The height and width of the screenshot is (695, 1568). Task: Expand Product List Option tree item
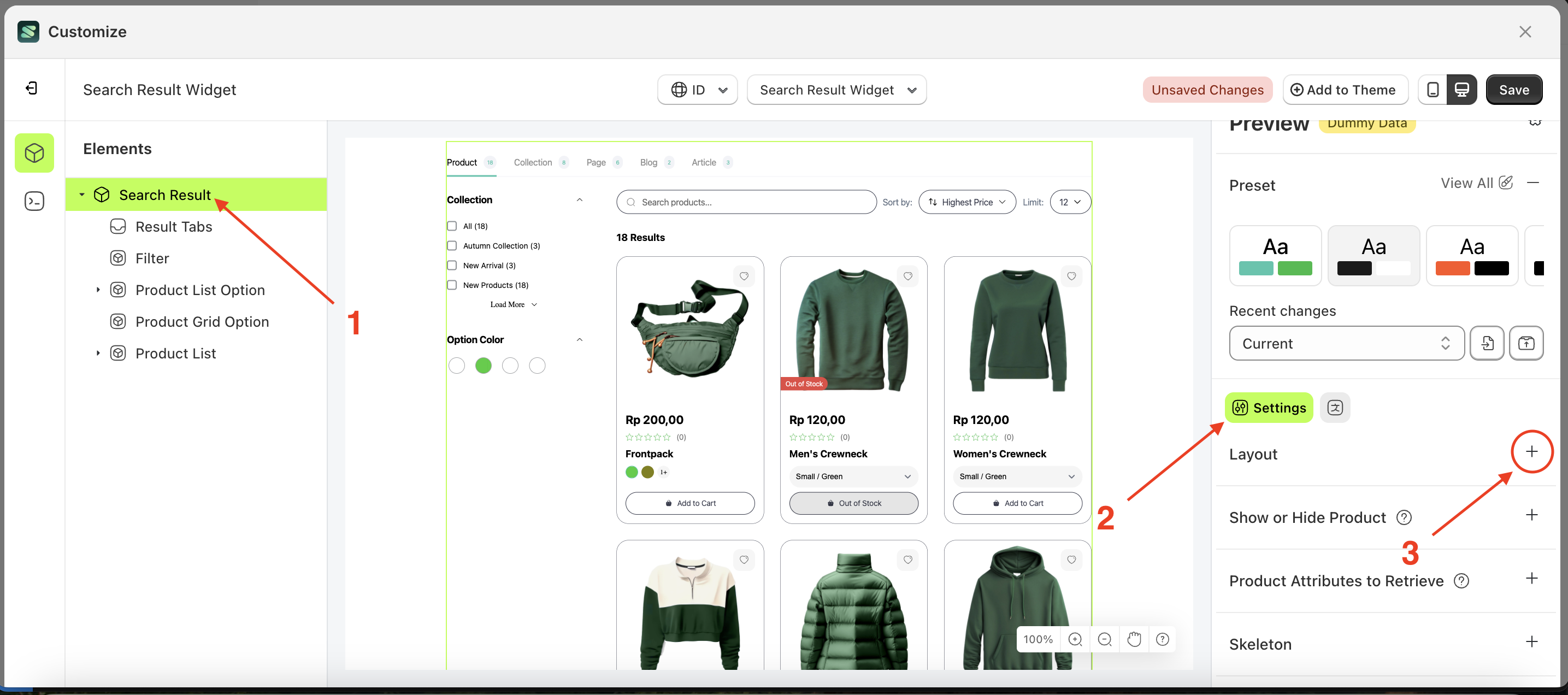click(x=98, y=290)
